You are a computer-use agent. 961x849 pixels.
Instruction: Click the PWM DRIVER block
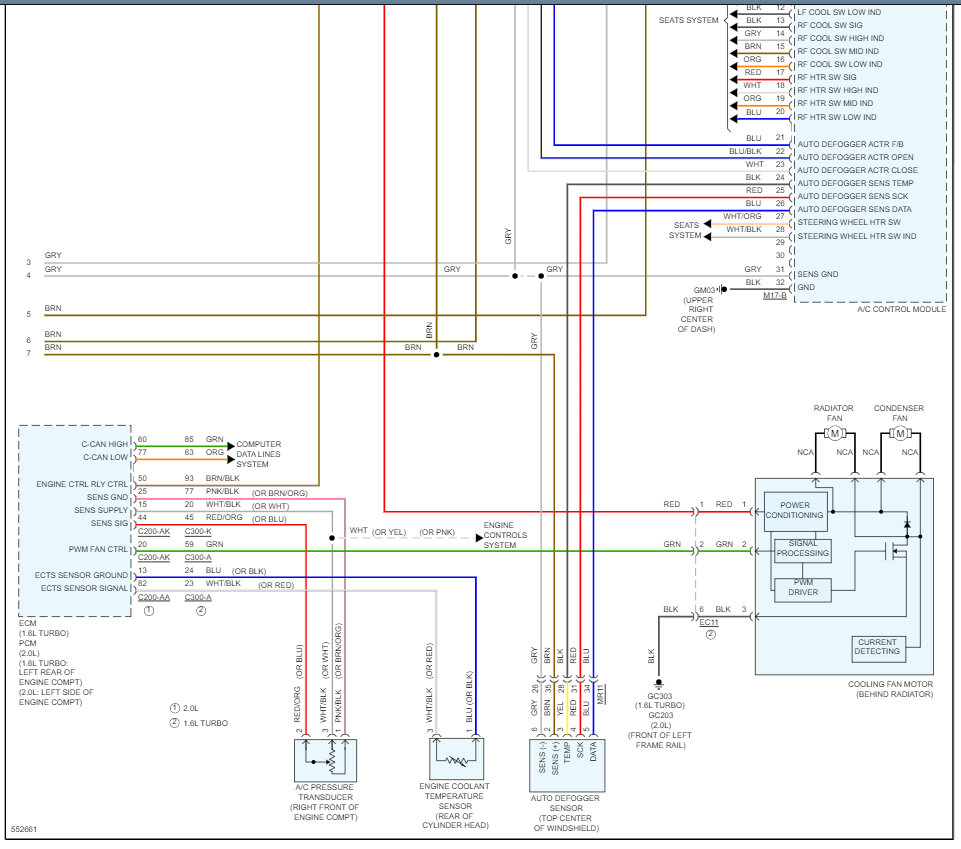coord(803,588)
